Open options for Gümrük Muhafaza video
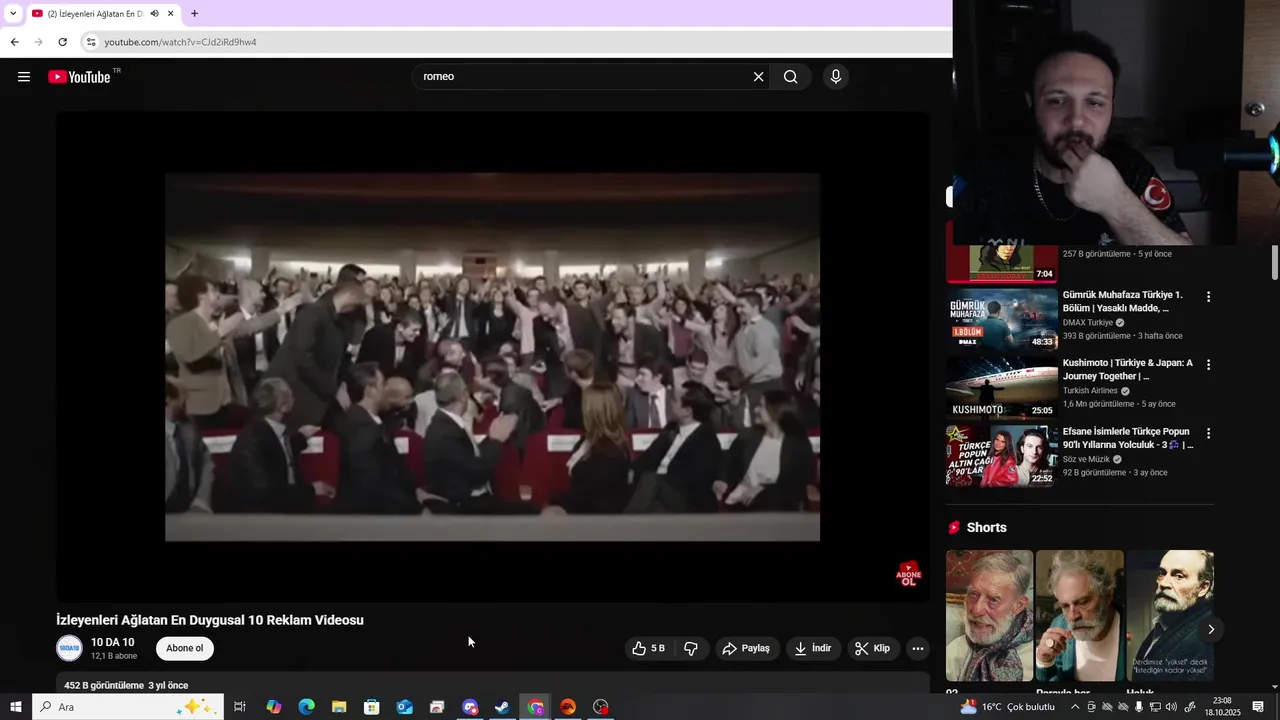 pos(1208,297)
